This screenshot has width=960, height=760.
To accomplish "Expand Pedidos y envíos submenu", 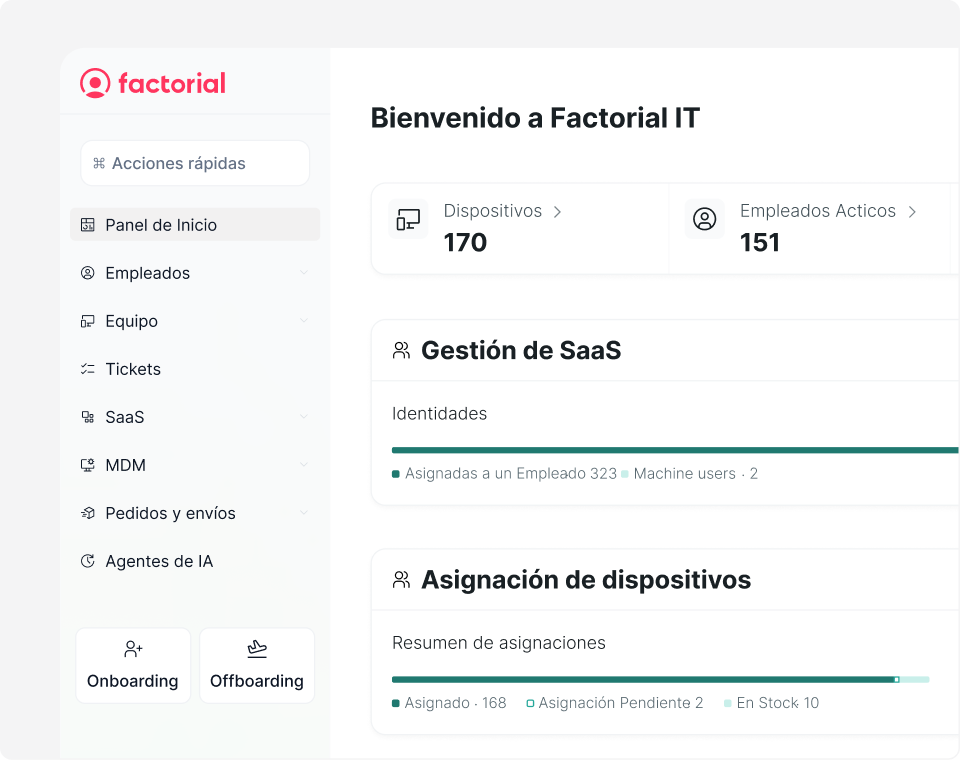I will click(304, 513).
